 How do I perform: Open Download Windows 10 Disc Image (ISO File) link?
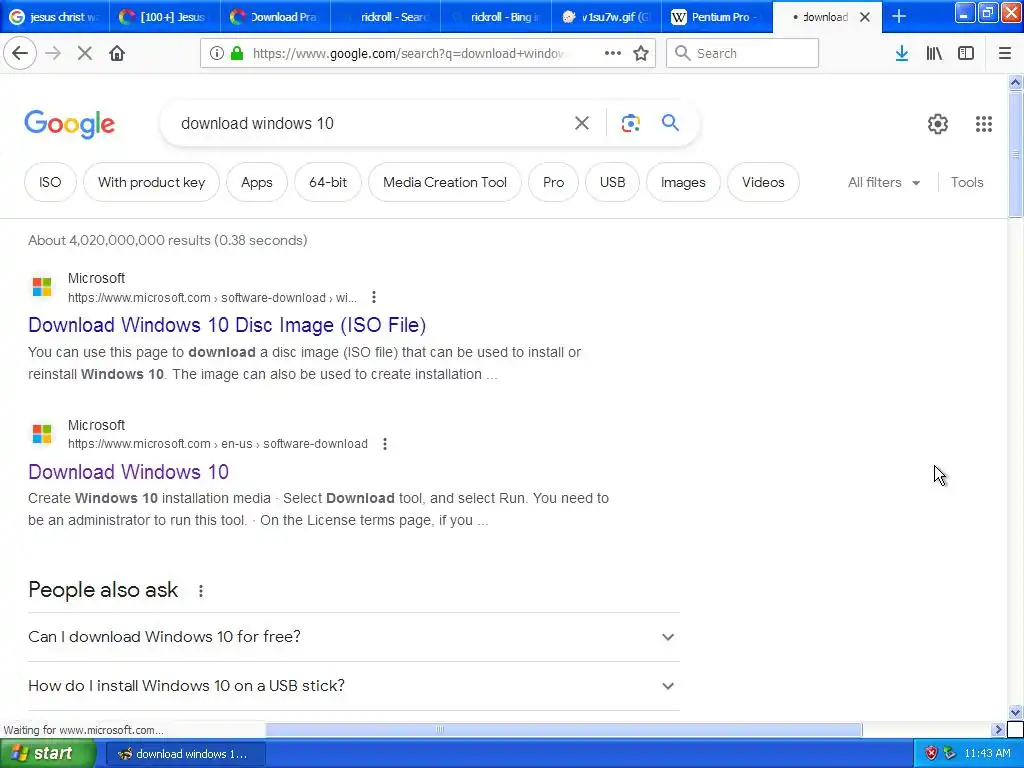[227, 325]
